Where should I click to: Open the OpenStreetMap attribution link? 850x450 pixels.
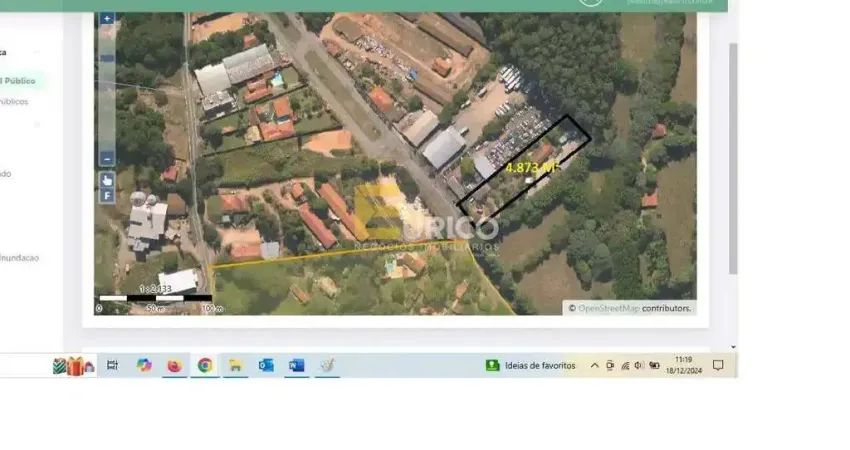coord(608,308)
